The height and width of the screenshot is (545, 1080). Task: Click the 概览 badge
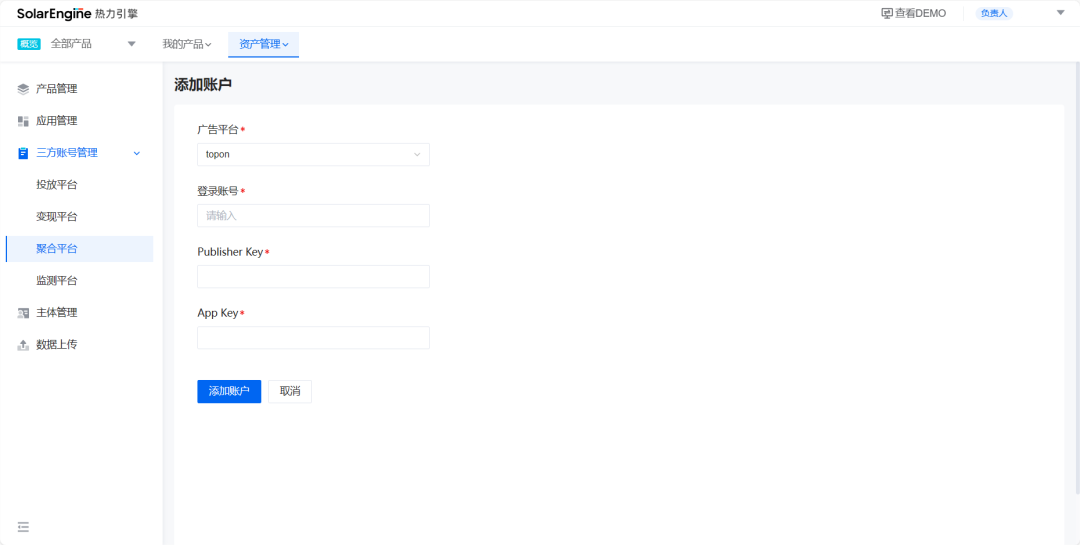pos(29,44)
